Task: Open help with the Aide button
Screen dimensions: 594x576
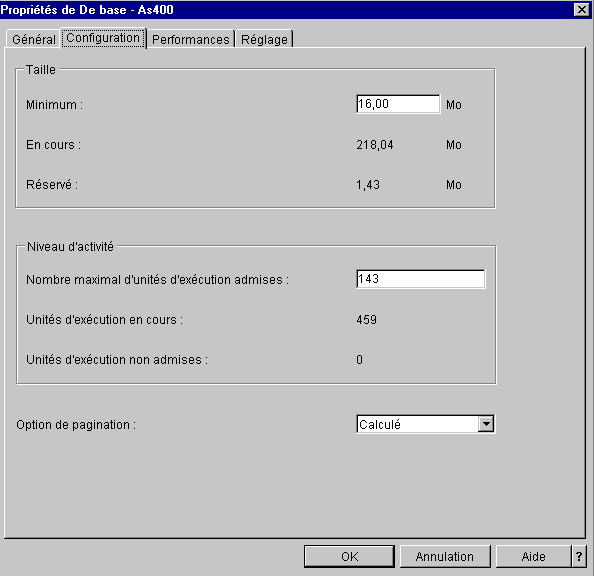Action: (533, 556)
